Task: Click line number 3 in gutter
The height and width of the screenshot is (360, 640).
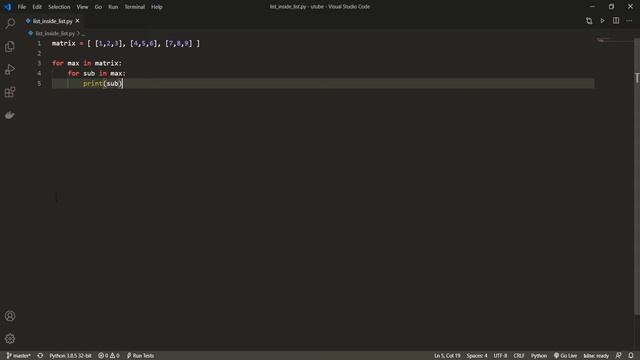Action: [39, 63]
